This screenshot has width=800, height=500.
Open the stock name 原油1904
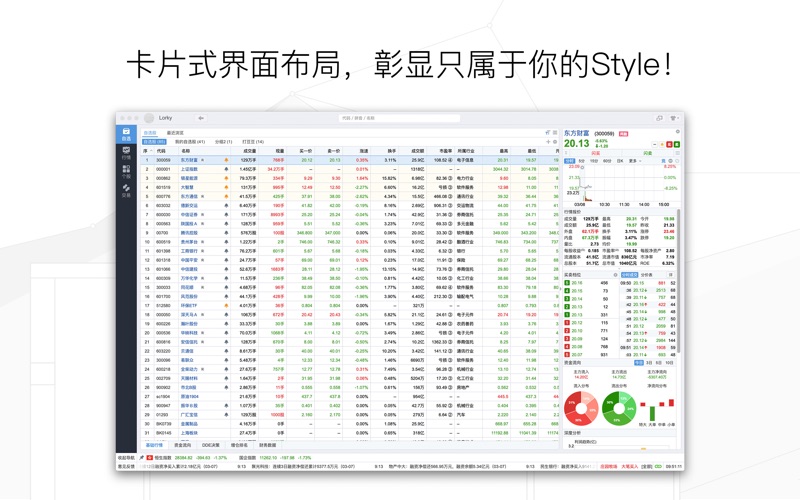(x=189, y=396)
